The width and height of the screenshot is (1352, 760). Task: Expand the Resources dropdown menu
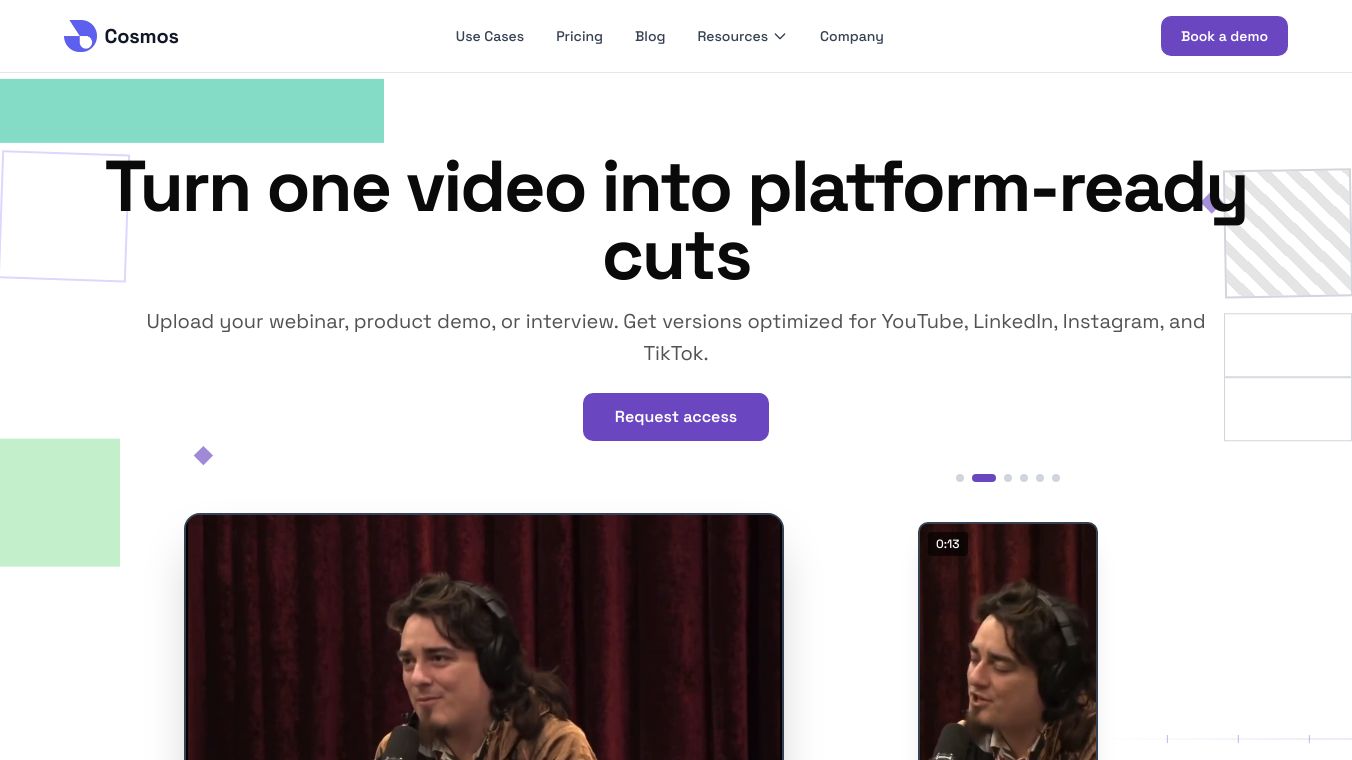click(742, 36)
